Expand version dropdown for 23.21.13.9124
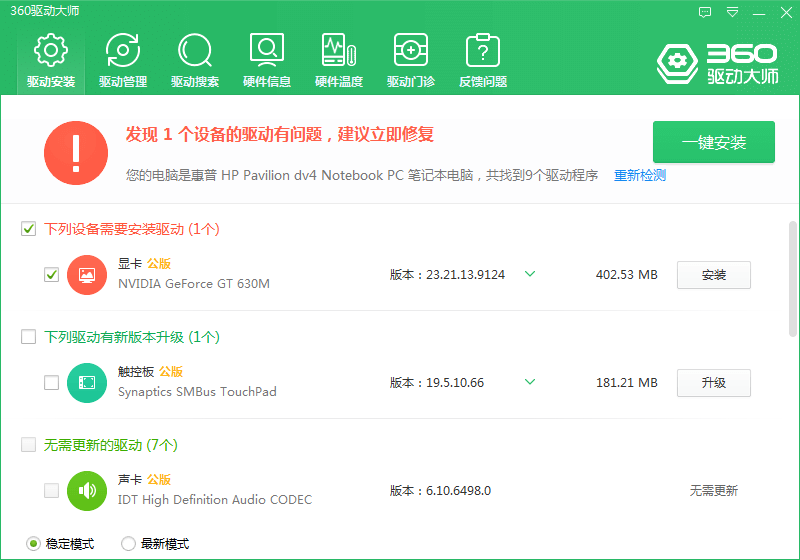This screenshot has height=560, width=800. [x=530, y=274]
